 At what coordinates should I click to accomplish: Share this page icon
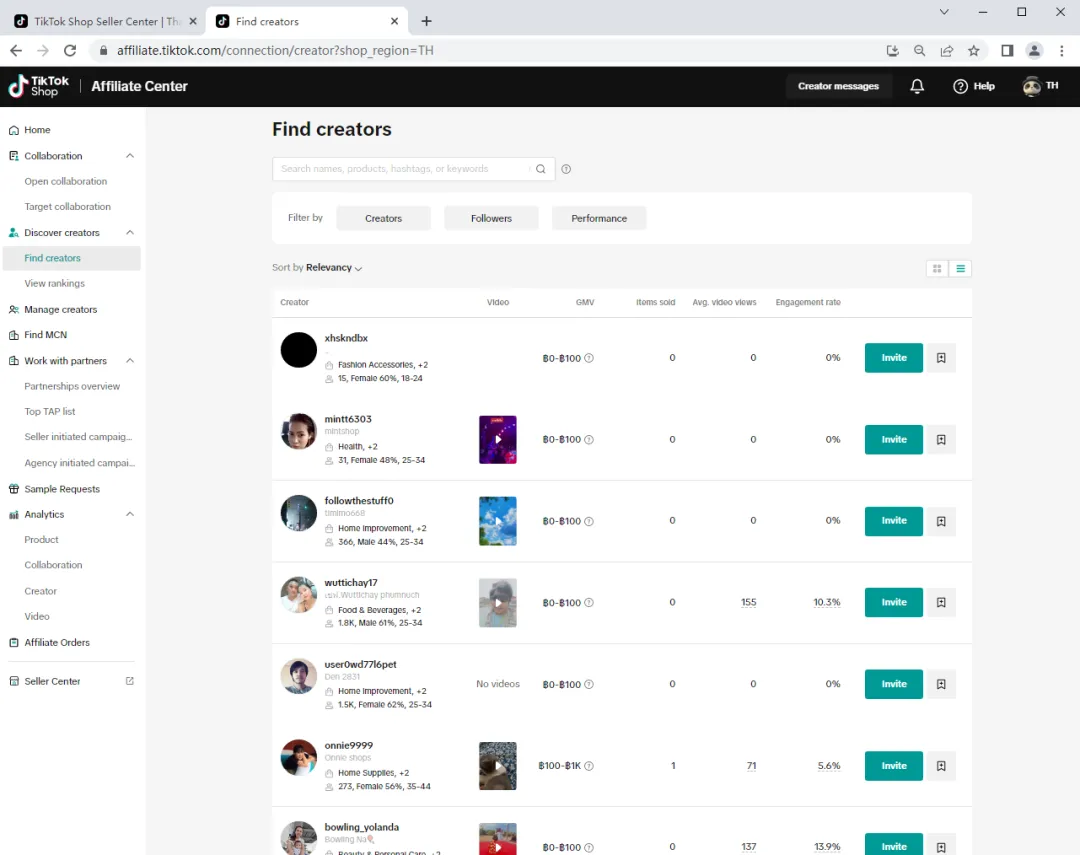click(947, 50)
